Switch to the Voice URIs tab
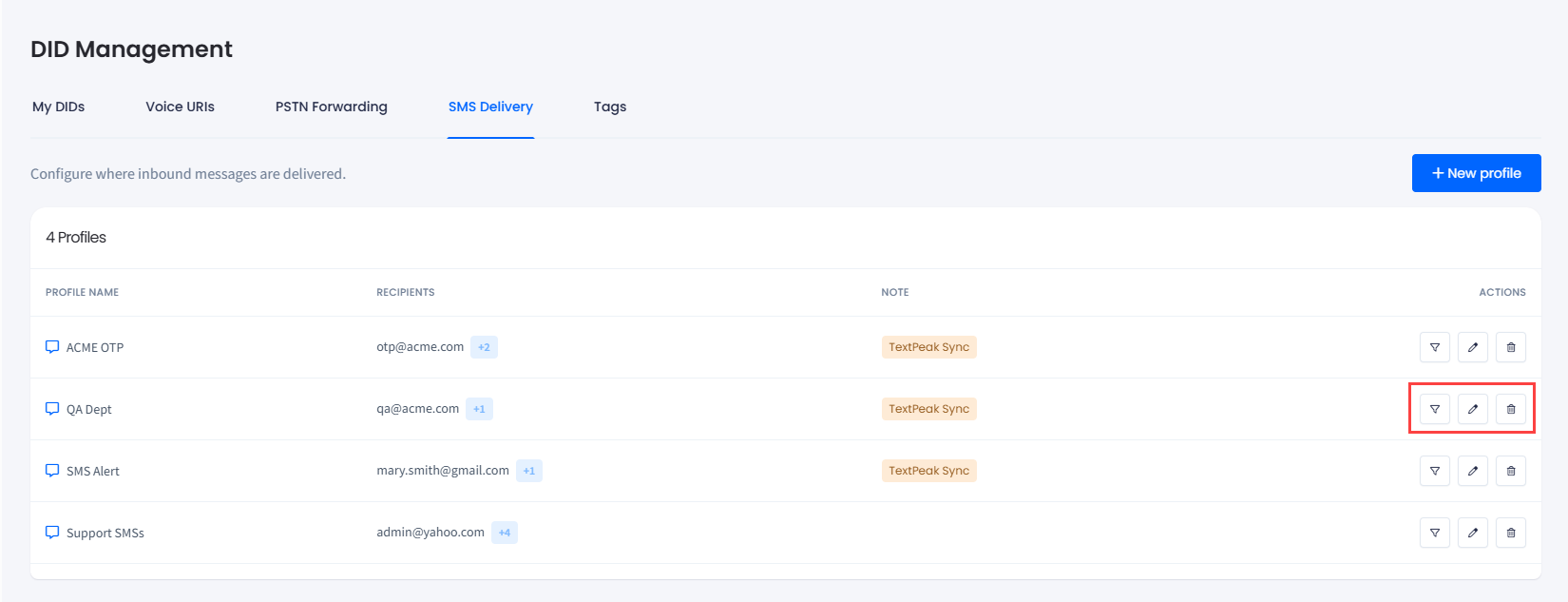This screenshot has height=602, width=1568. pyautogui.click(x=180, y=107)
